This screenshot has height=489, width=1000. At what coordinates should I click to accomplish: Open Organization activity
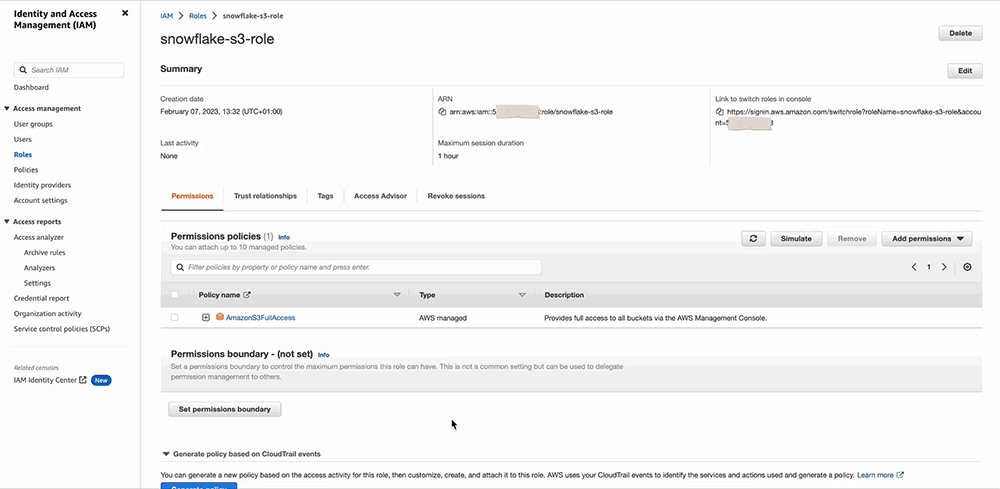48,314
